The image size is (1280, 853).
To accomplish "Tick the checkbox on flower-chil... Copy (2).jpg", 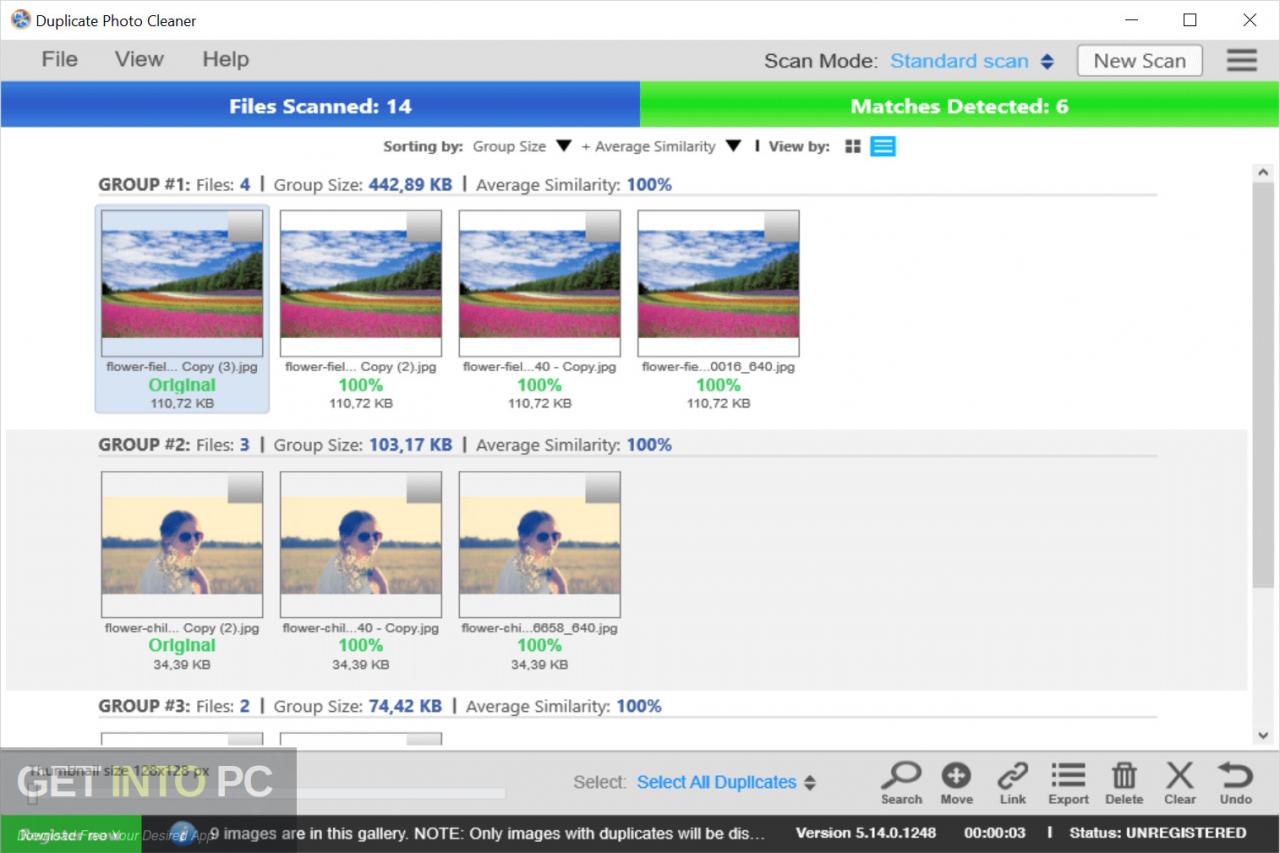I will (246, 487).
